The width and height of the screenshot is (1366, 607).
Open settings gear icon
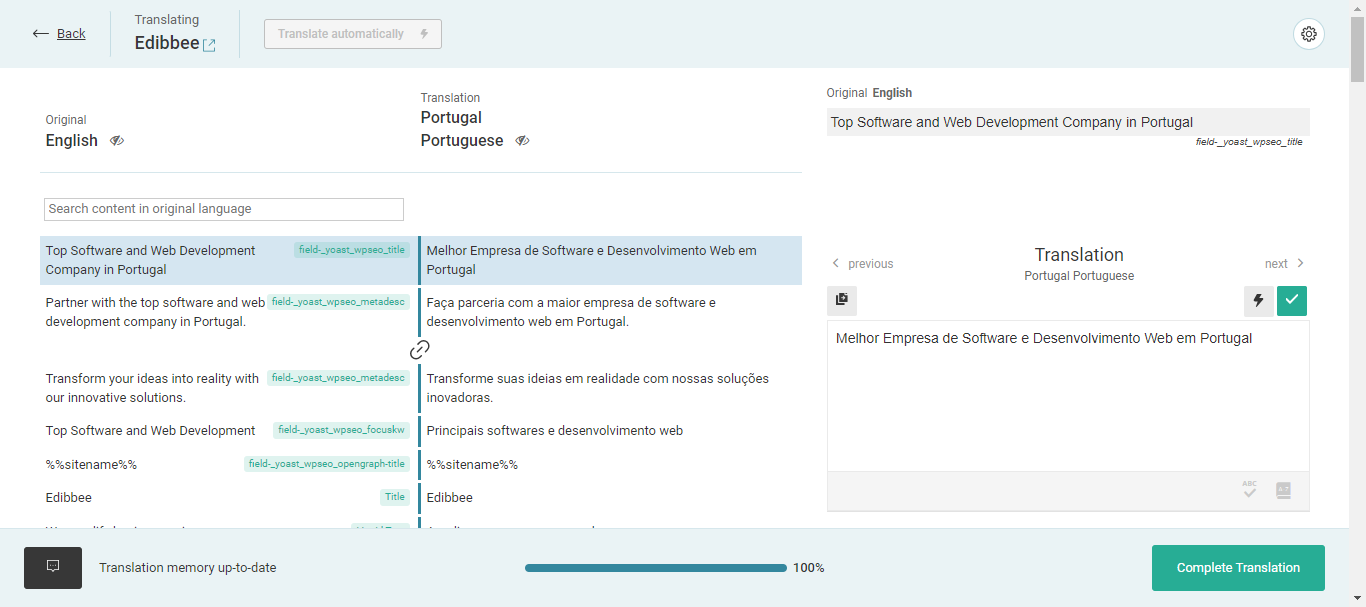pos(1309,34)
